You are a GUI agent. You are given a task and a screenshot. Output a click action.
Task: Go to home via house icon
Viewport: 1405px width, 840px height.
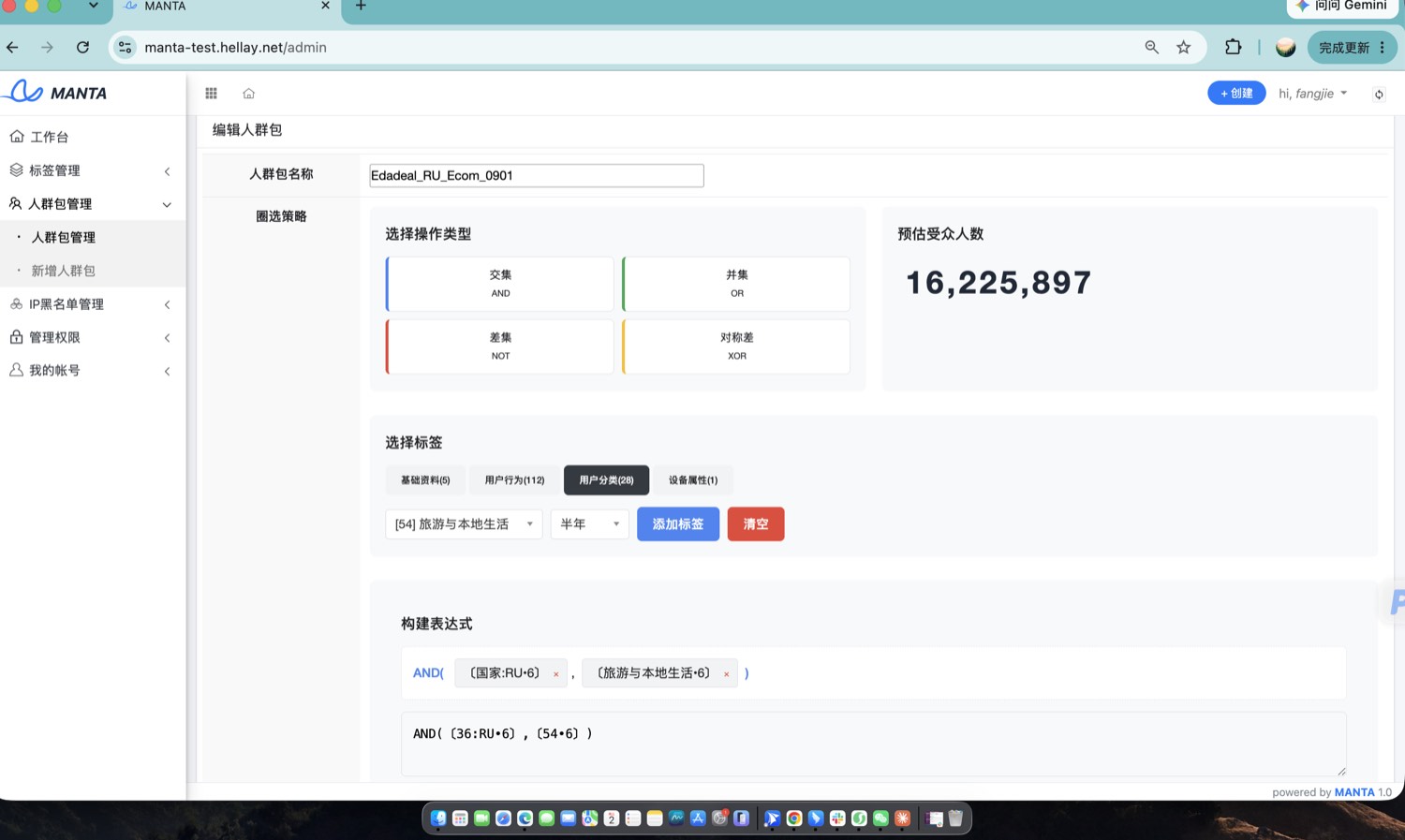point(248,93)
